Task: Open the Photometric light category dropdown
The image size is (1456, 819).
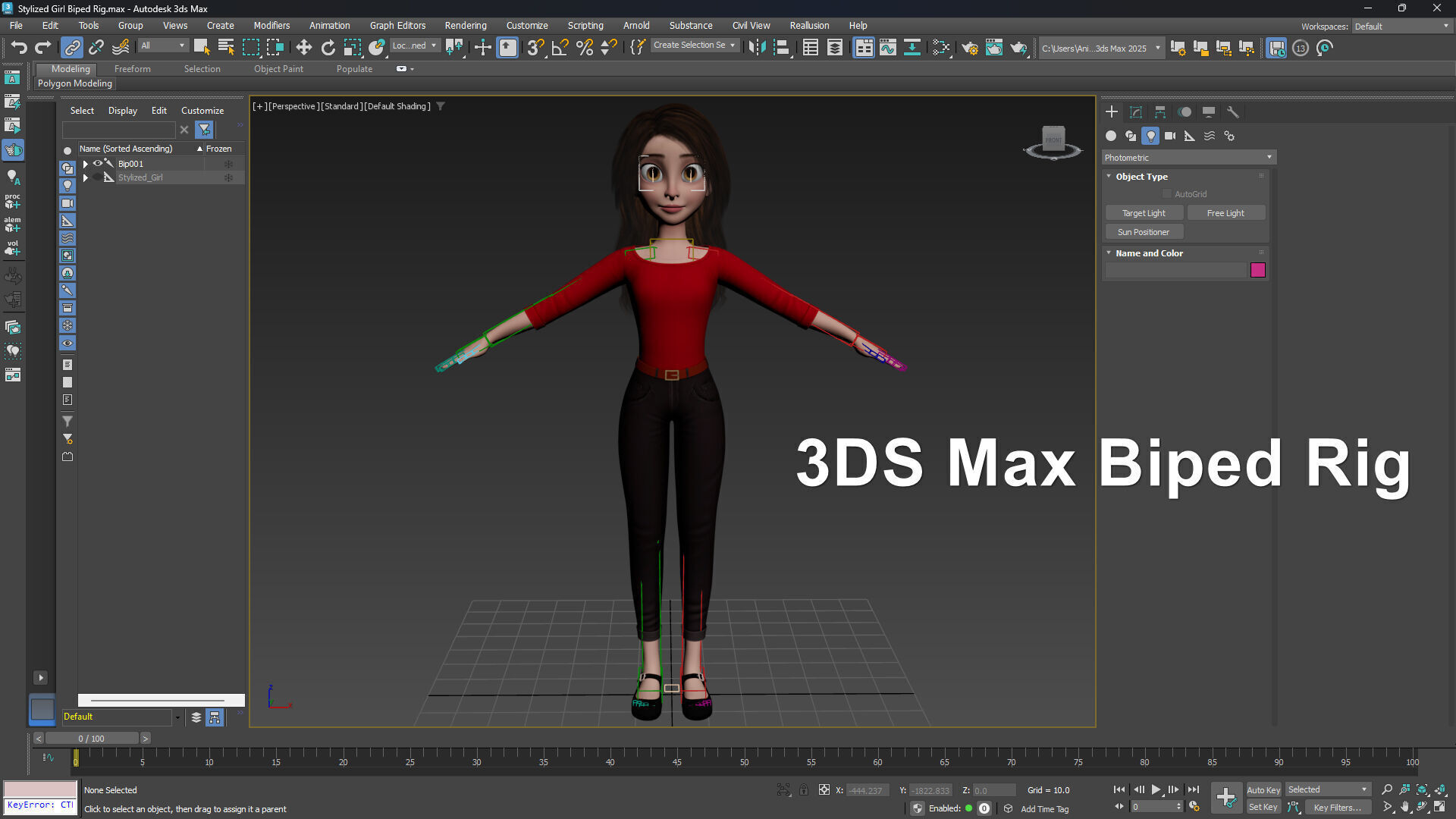Action: (x=1188, y=158)
